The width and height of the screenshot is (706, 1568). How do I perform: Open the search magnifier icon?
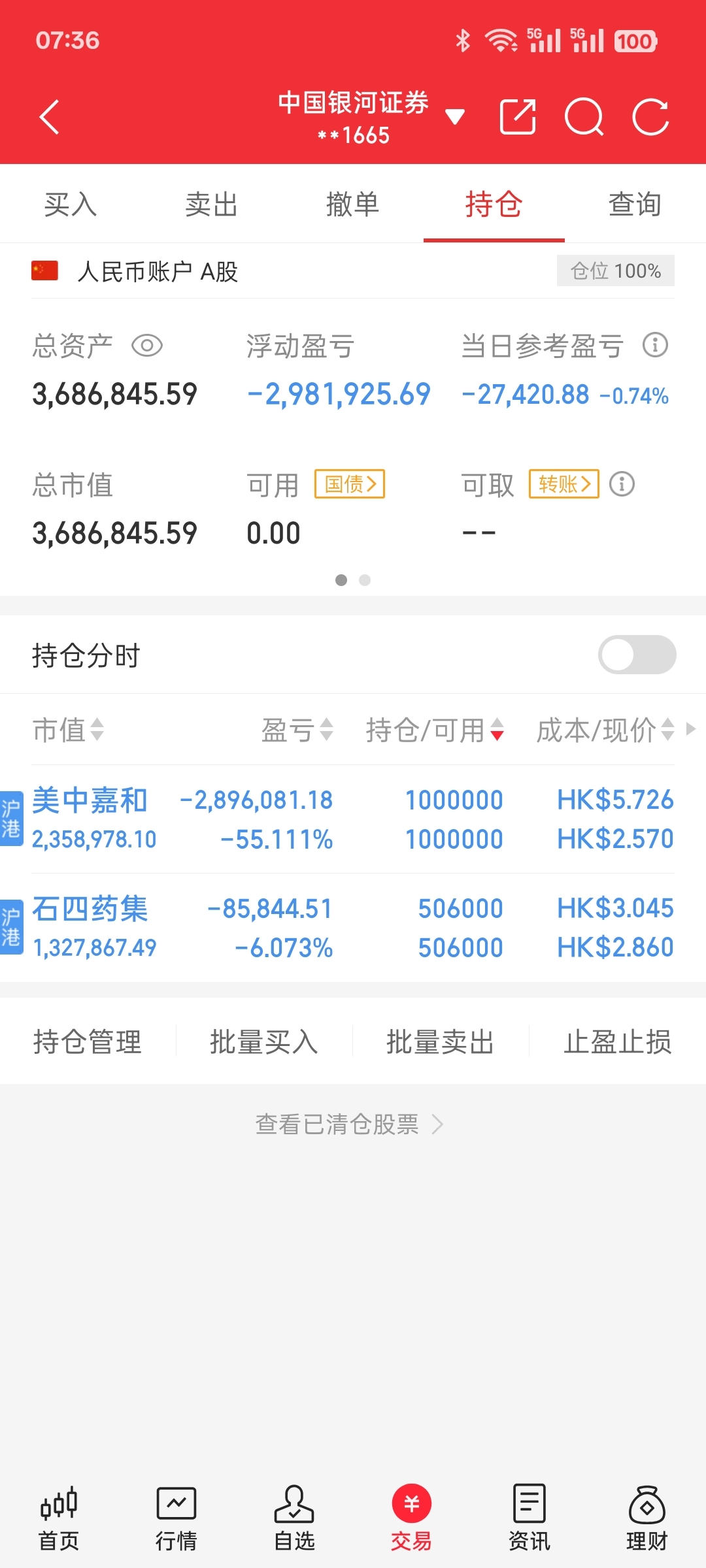[x=584, y=117]
